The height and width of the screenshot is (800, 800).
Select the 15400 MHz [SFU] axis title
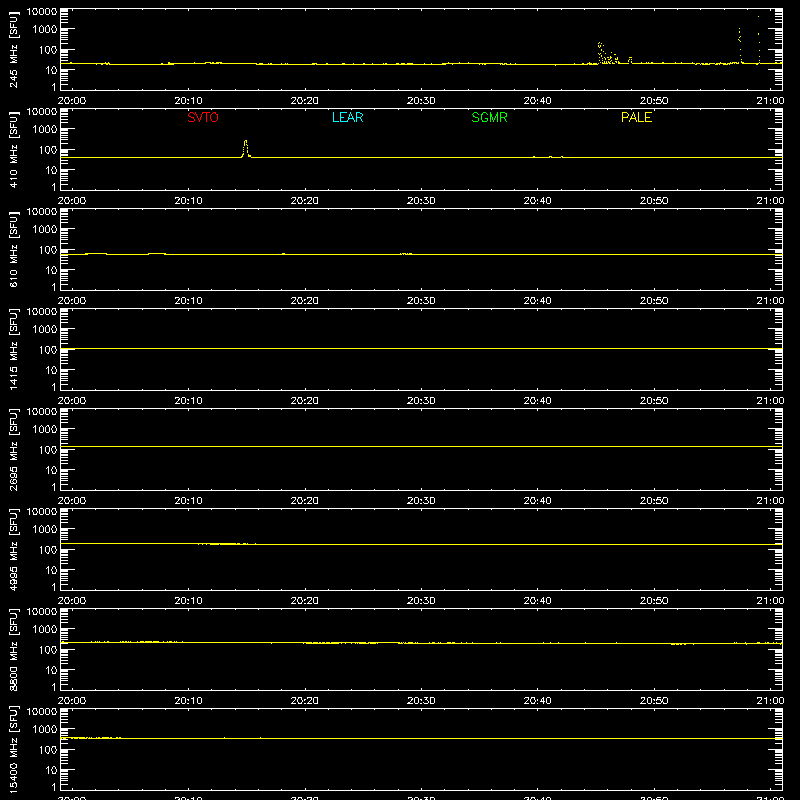click(x=13, y=749)
